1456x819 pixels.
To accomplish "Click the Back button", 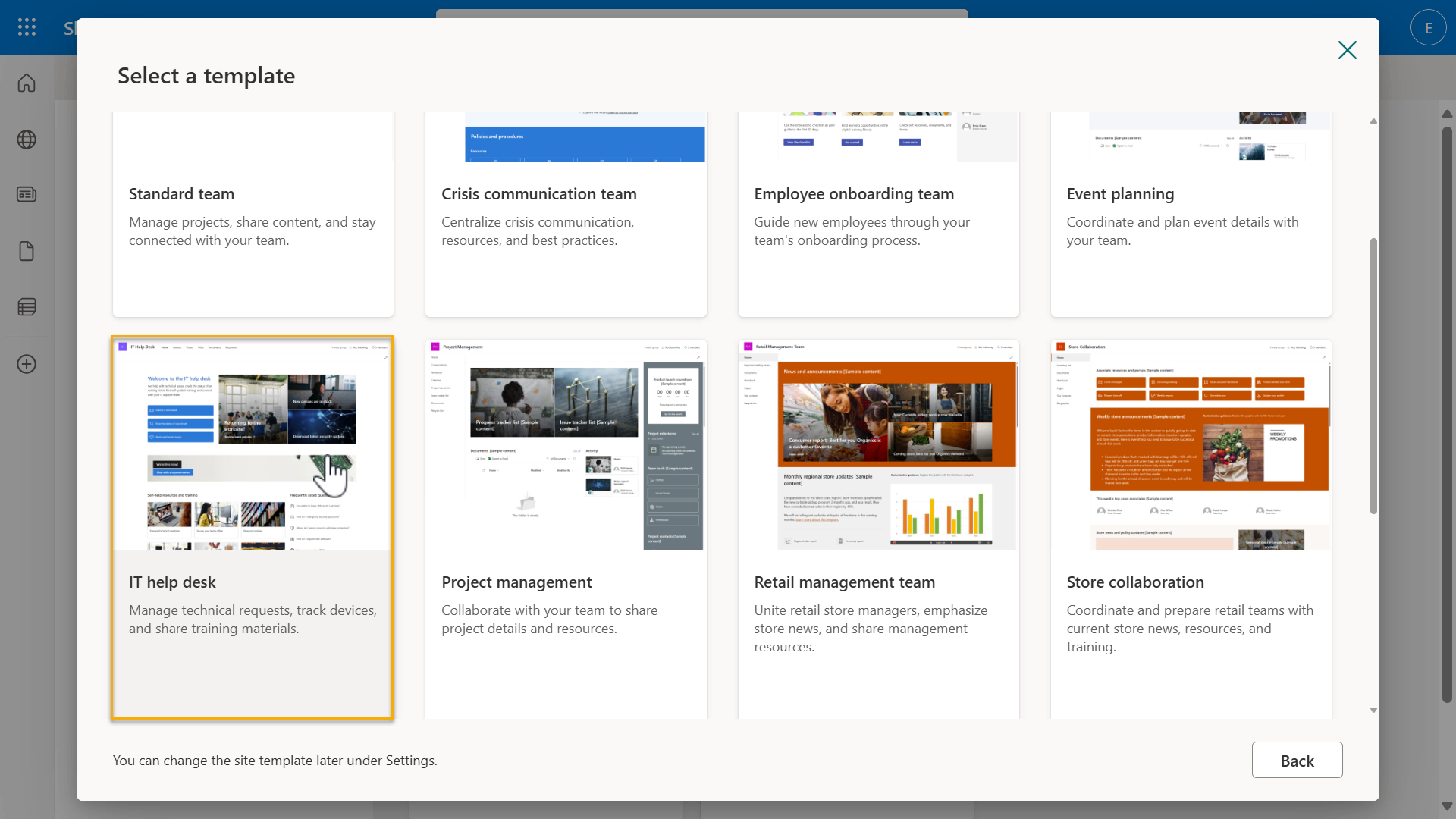I will 1297,760.
